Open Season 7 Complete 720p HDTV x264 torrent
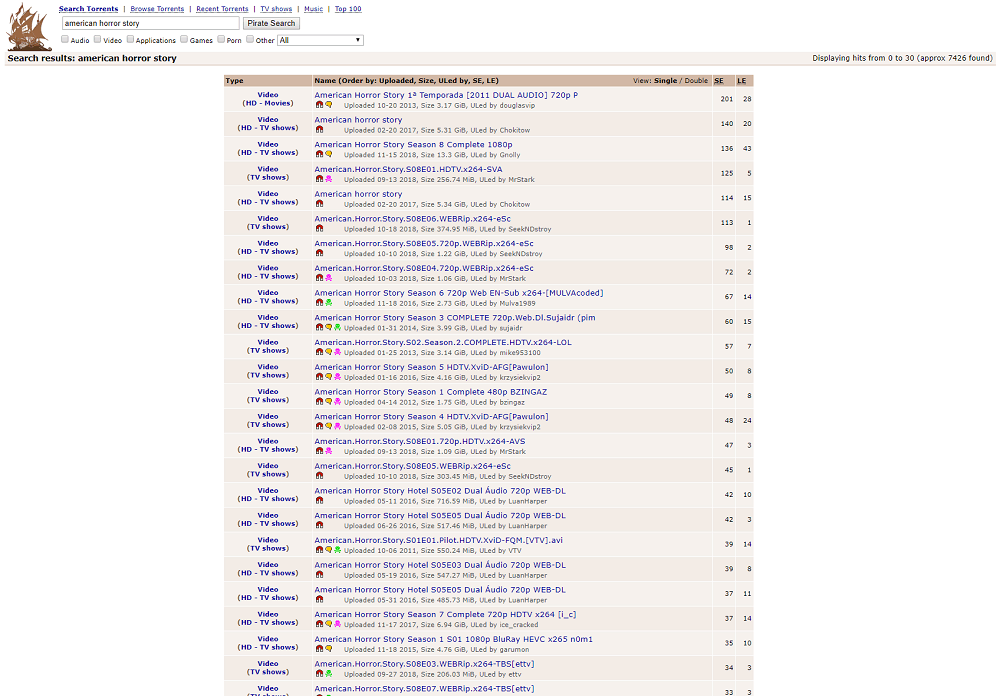The height and width of the screenshot is (696, 1000). [445, 614]
